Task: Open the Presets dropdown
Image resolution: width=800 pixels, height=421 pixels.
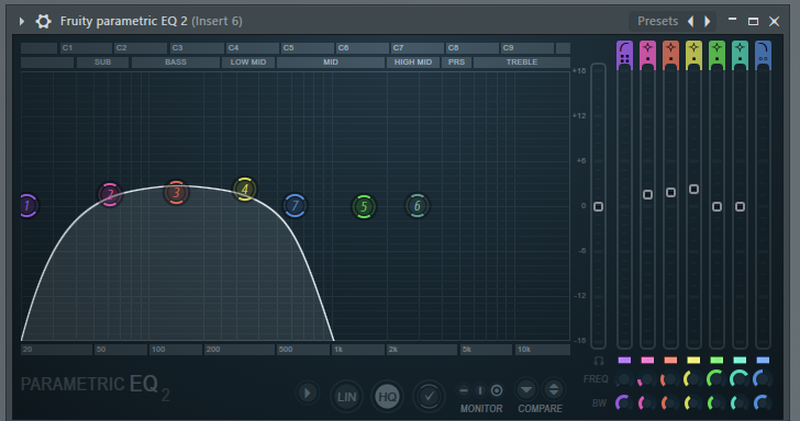Action: click(657, 21)
